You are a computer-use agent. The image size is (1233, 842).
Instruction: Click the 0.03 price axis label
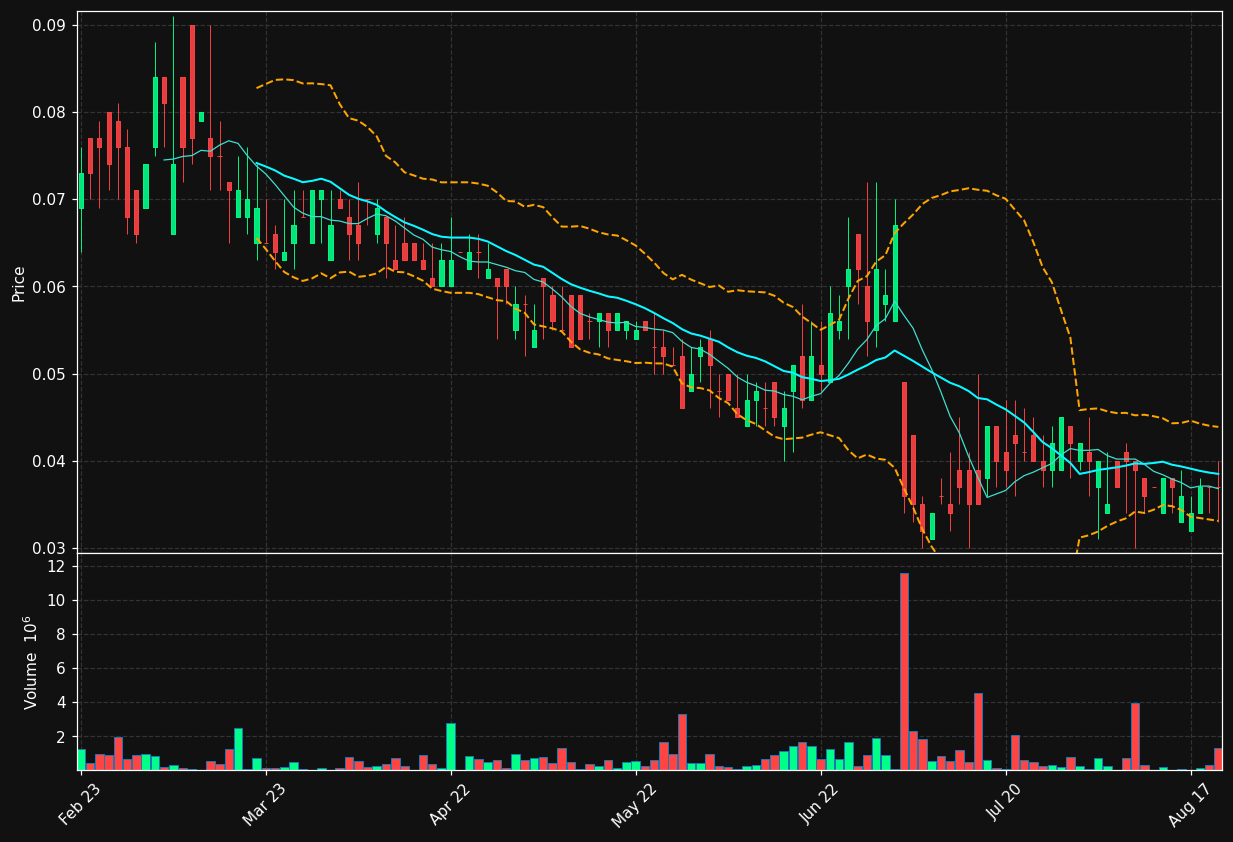tap(51, 548)
